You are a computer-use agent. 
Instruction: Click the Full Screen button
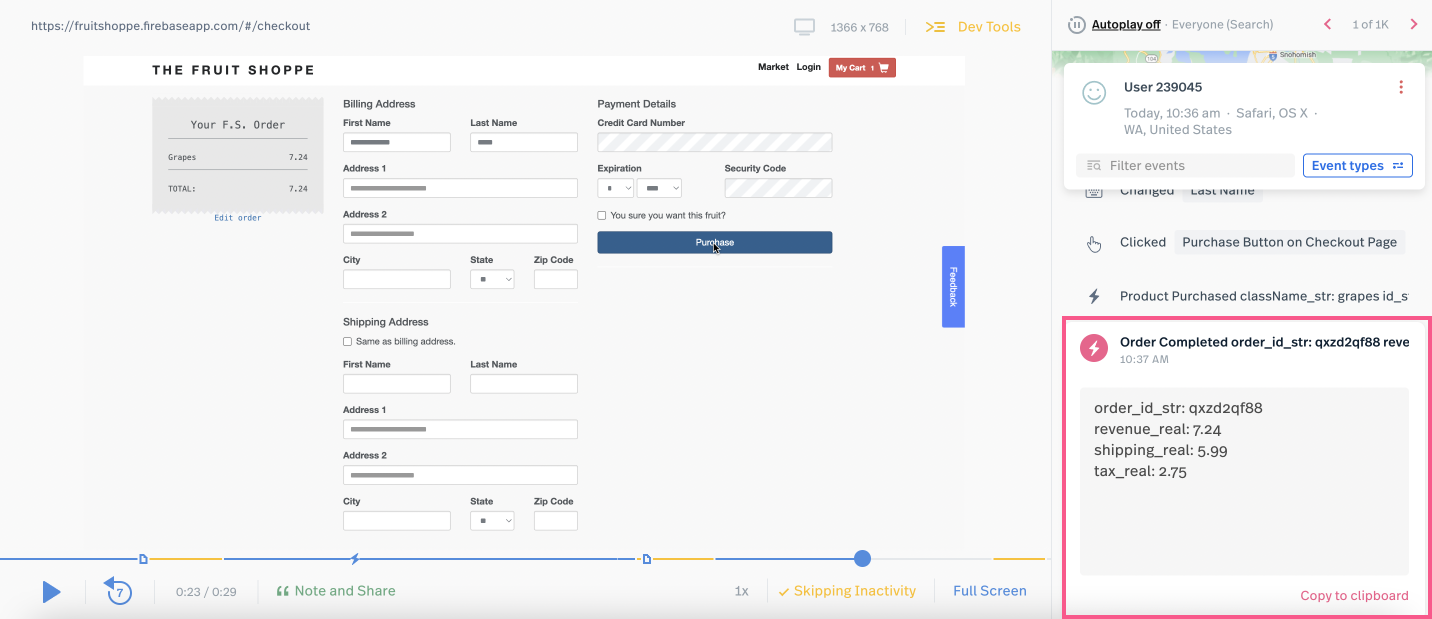coord(989,591)
